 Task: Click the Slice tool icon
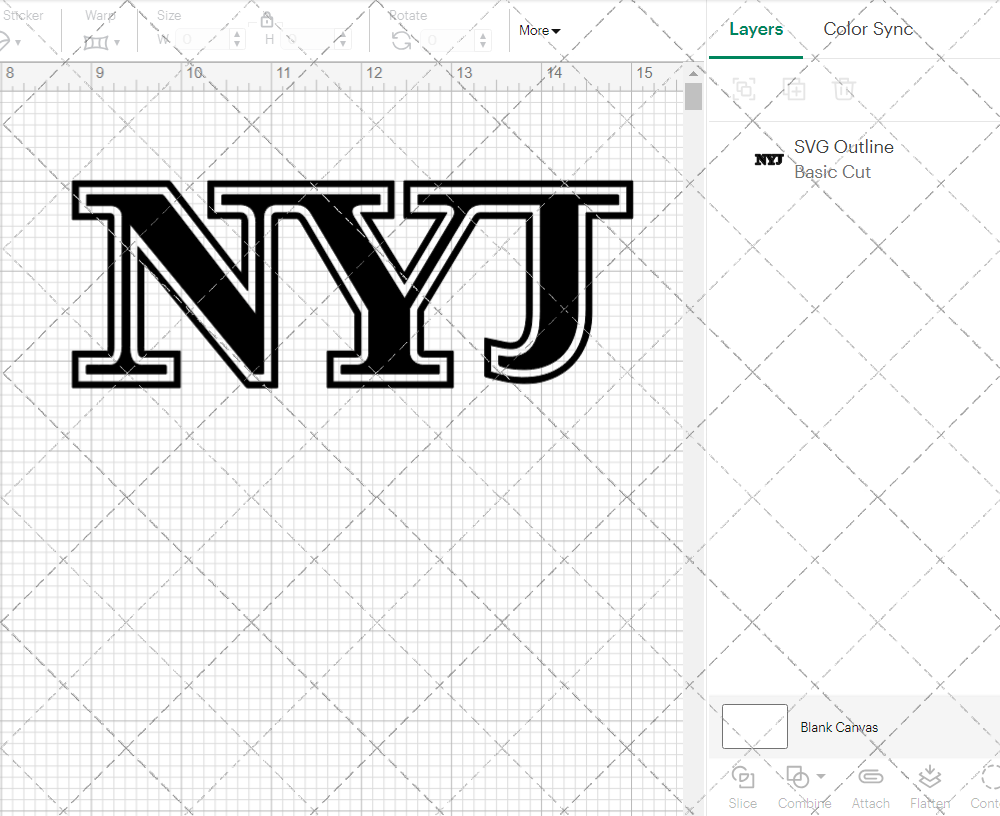[x=742, y=777]
